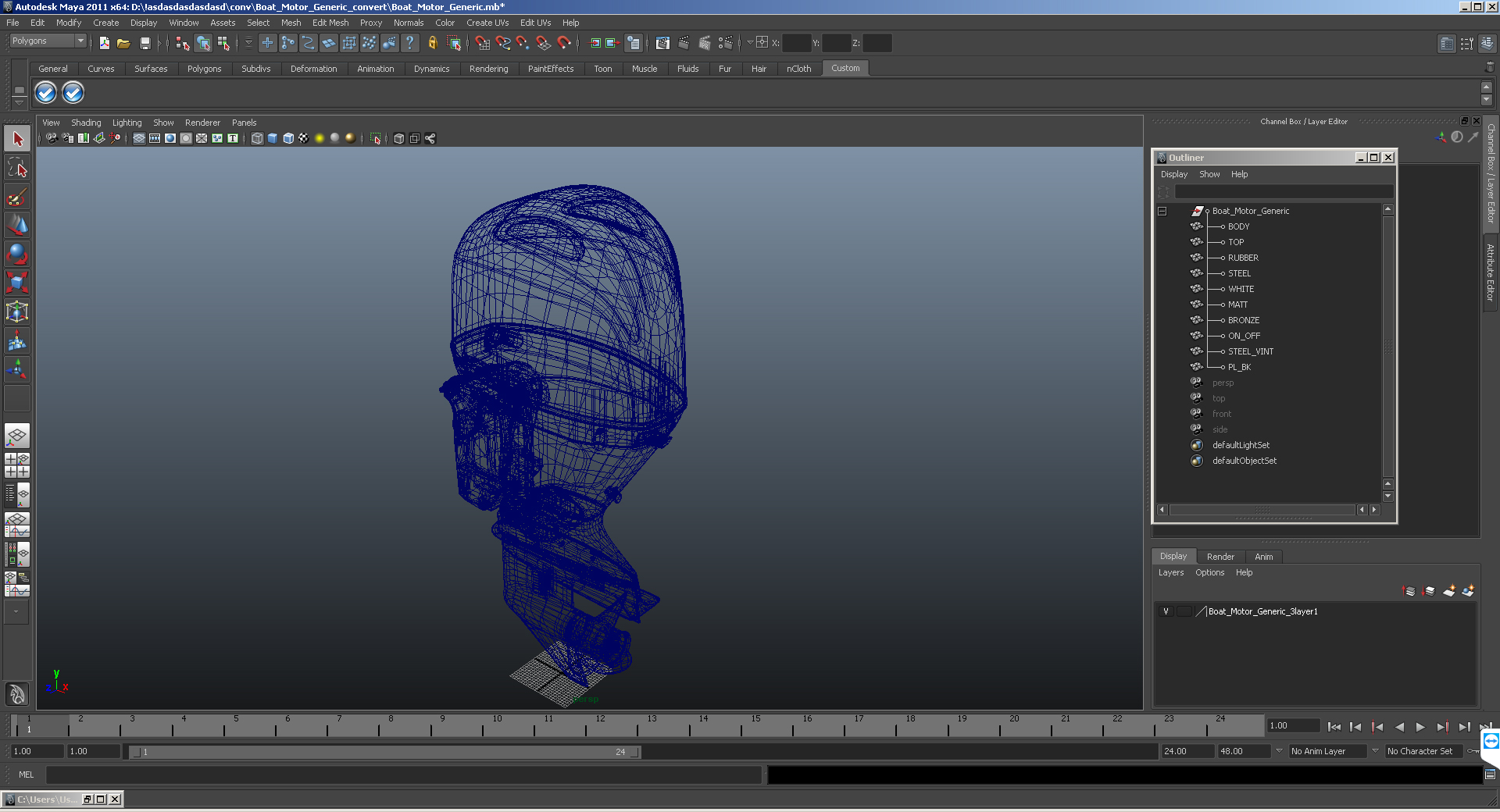Open the select camera viewport icon

coord(51,138)
